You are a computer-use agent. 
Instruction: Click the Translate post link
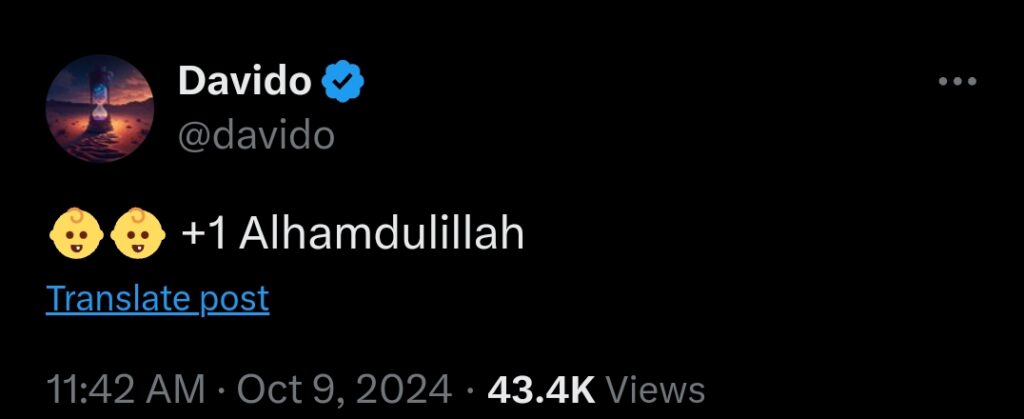pos(157,299)
